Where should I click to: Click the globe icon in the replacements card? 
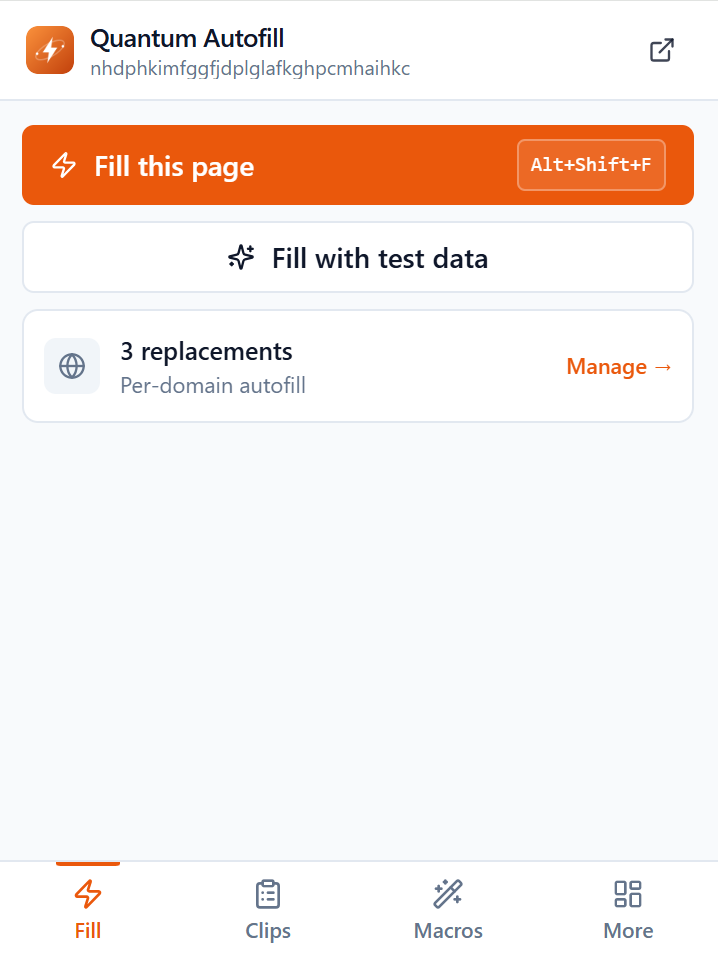(72, 366)
